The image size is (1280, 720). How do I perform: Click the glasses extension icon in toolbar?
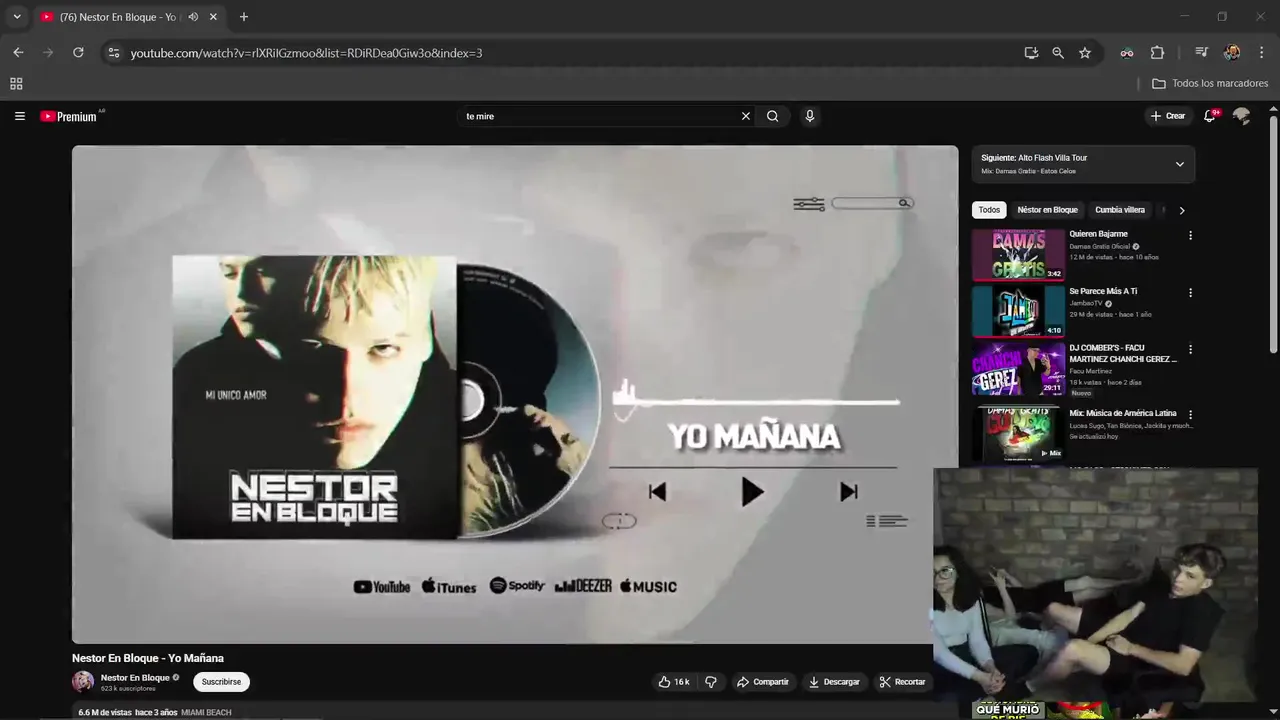tap(1127, 53)
